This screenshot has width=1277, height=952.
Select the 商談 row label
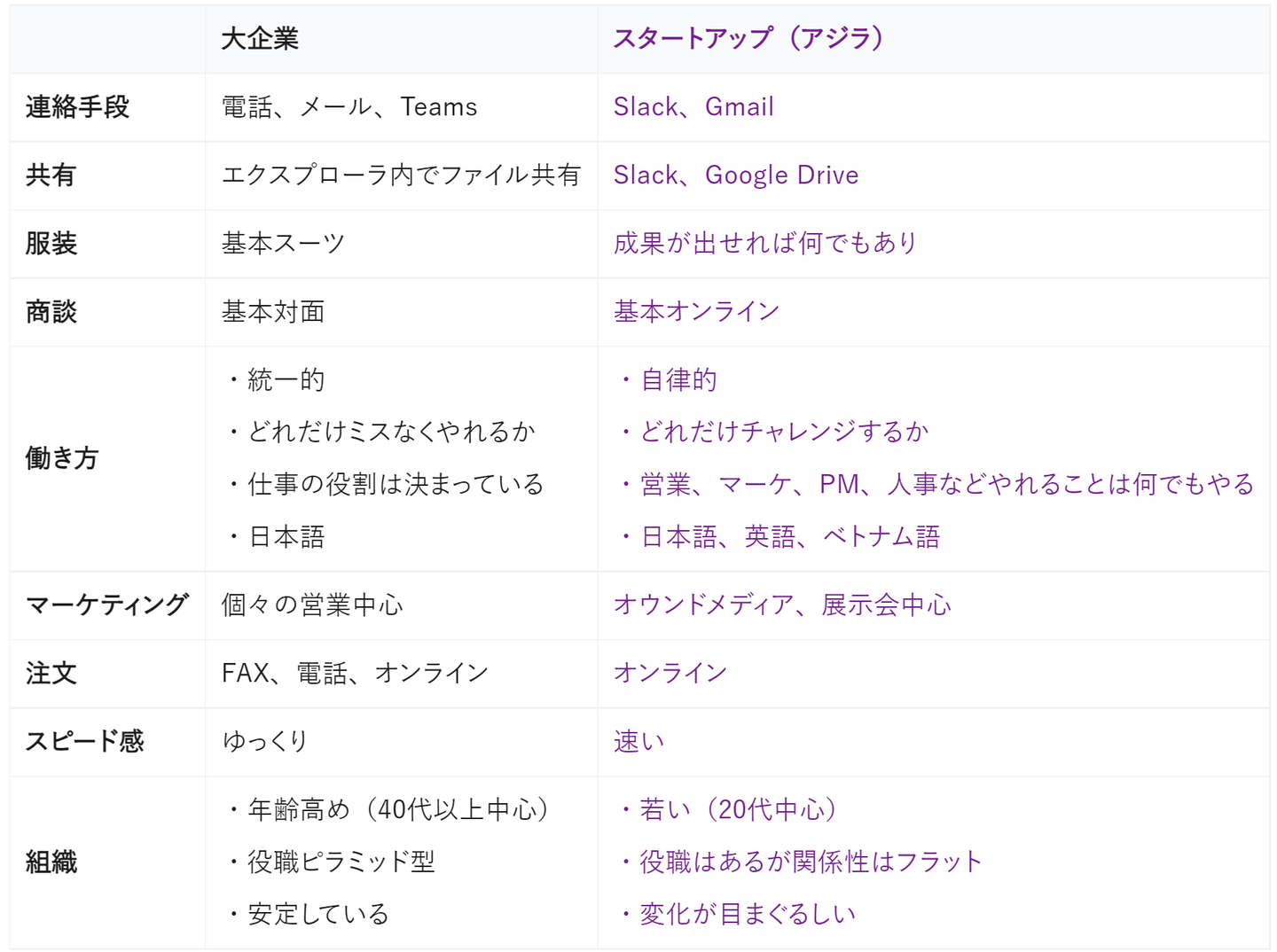51,312
